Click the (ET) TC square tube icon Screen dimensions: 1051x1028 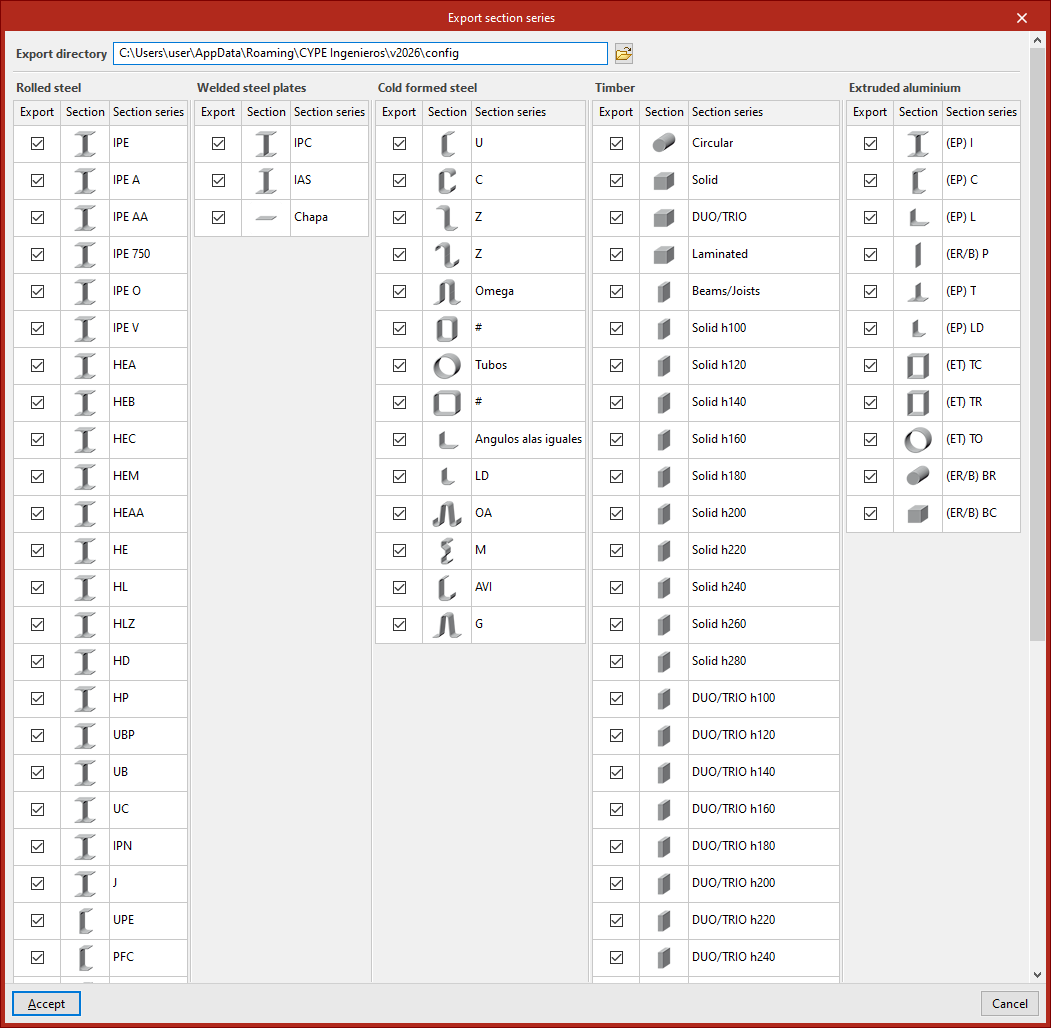coord(918,366)
